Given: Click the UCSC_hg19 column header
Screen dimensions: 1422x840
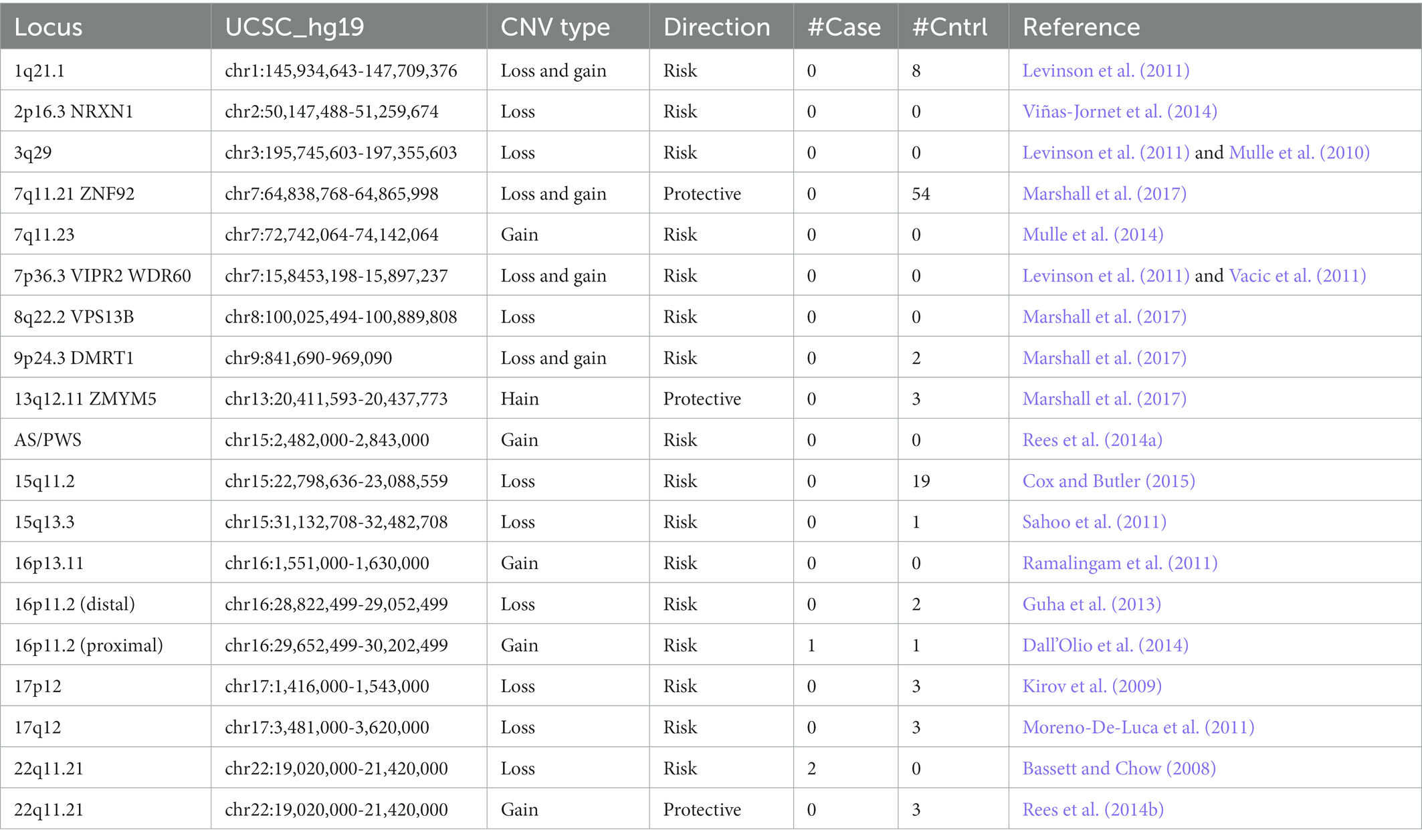Looking at the screenshot, I should coord(294,27).
